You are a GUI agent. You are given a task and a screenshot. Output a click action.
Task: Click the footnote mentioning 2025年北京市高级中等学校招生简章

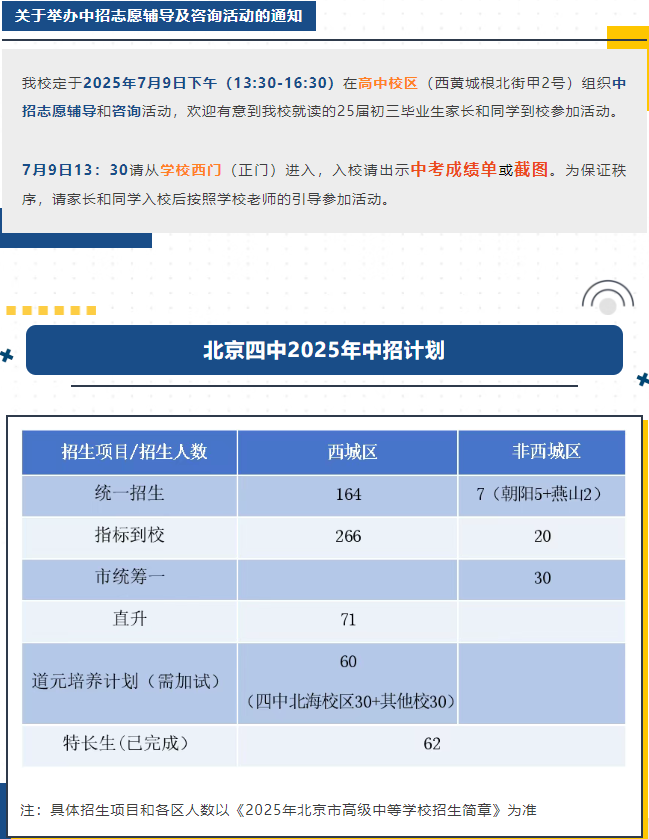[x=278, y=810]
